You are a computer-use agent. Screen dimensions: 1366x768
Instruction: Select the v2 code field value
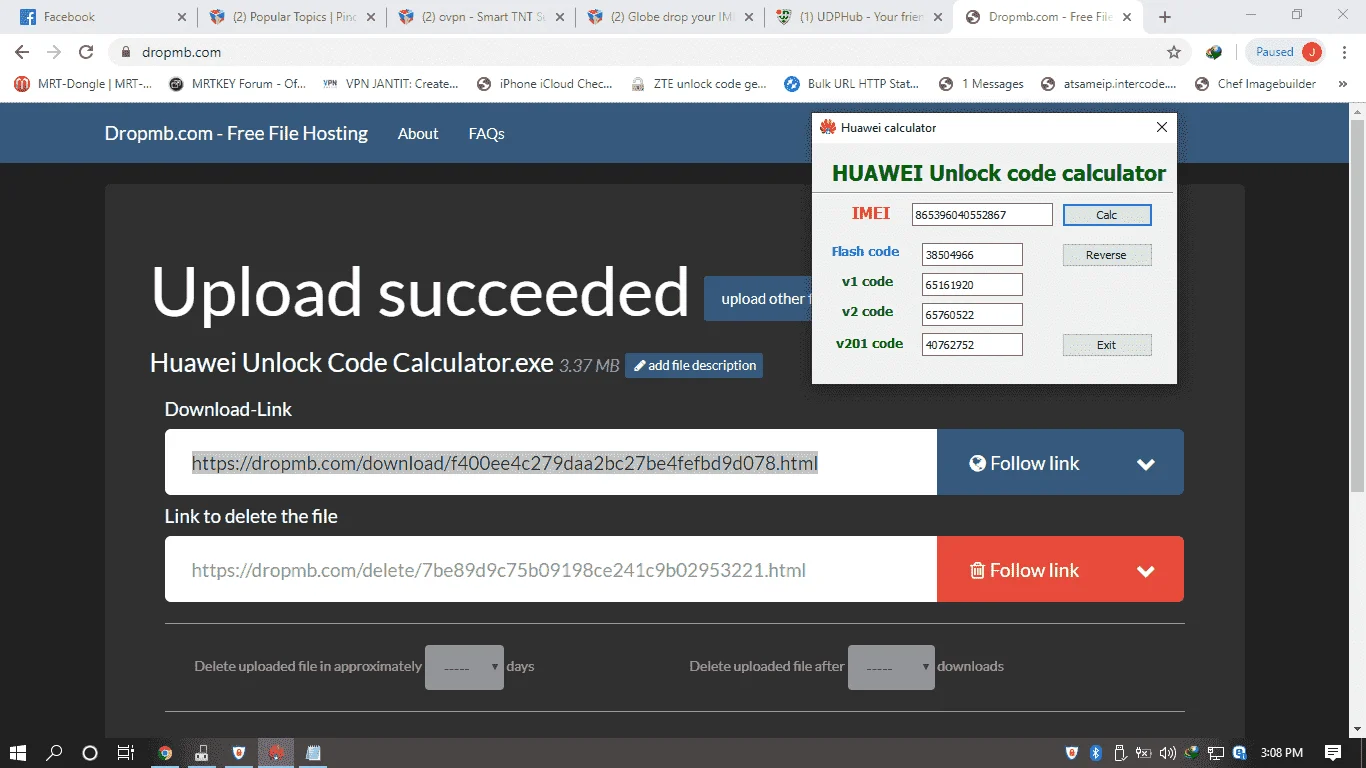972,315
